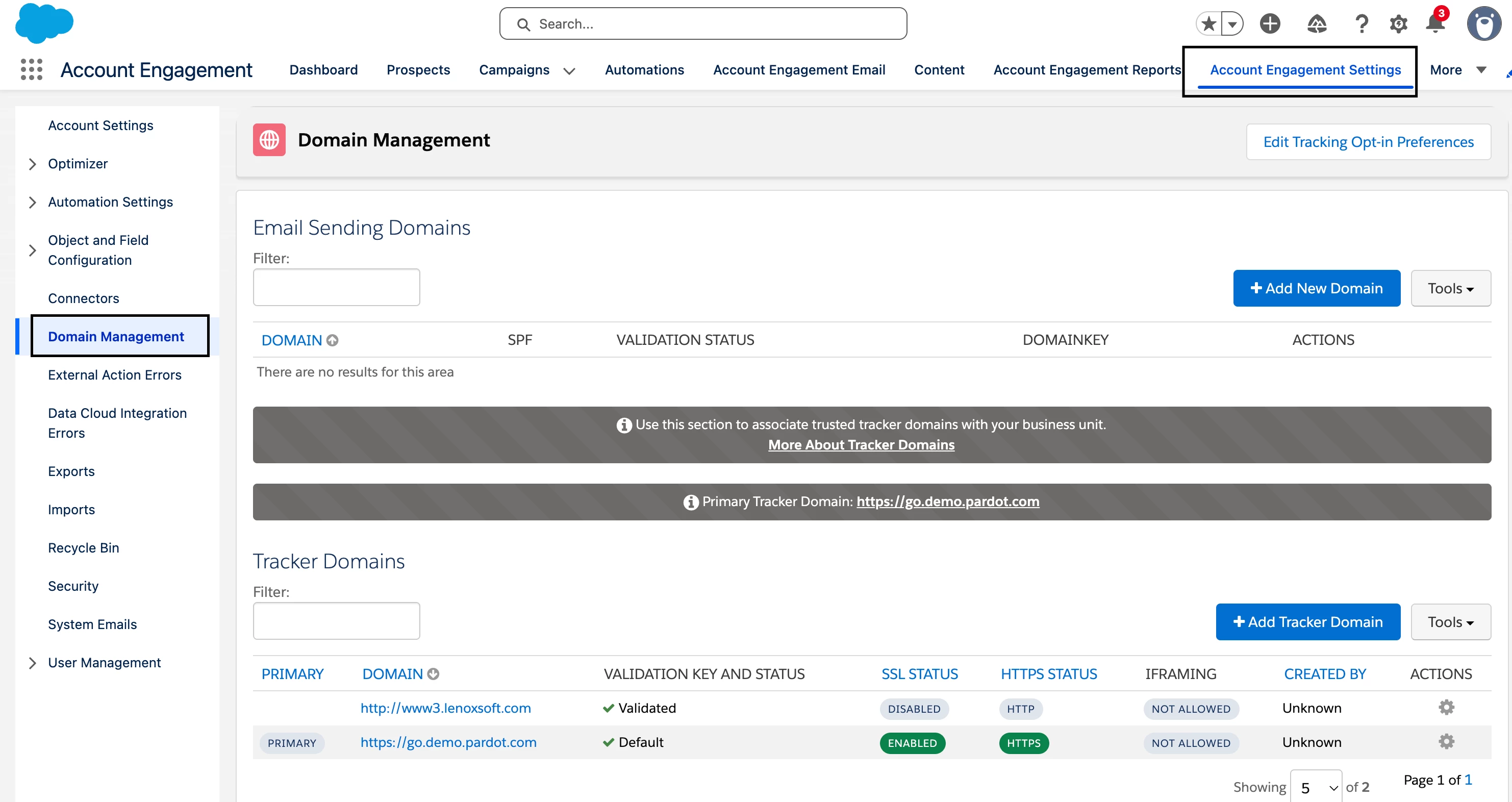Click Edit Tracking Opt-in Preferences button

[x=1368, y=141]
